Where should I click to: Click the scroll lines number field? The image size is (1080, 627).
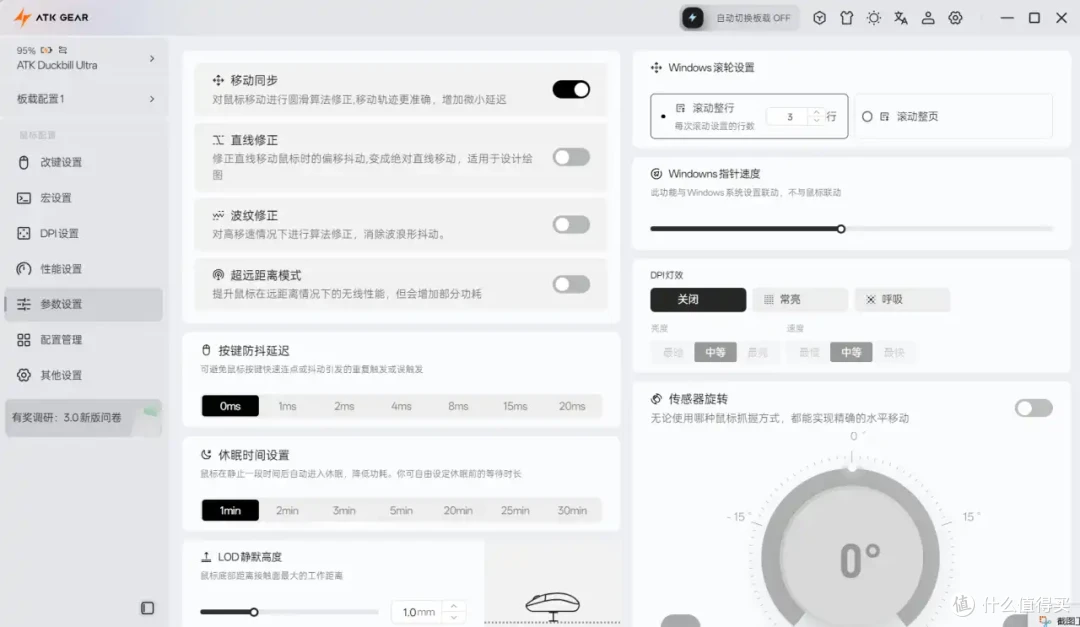click(789, 116)
